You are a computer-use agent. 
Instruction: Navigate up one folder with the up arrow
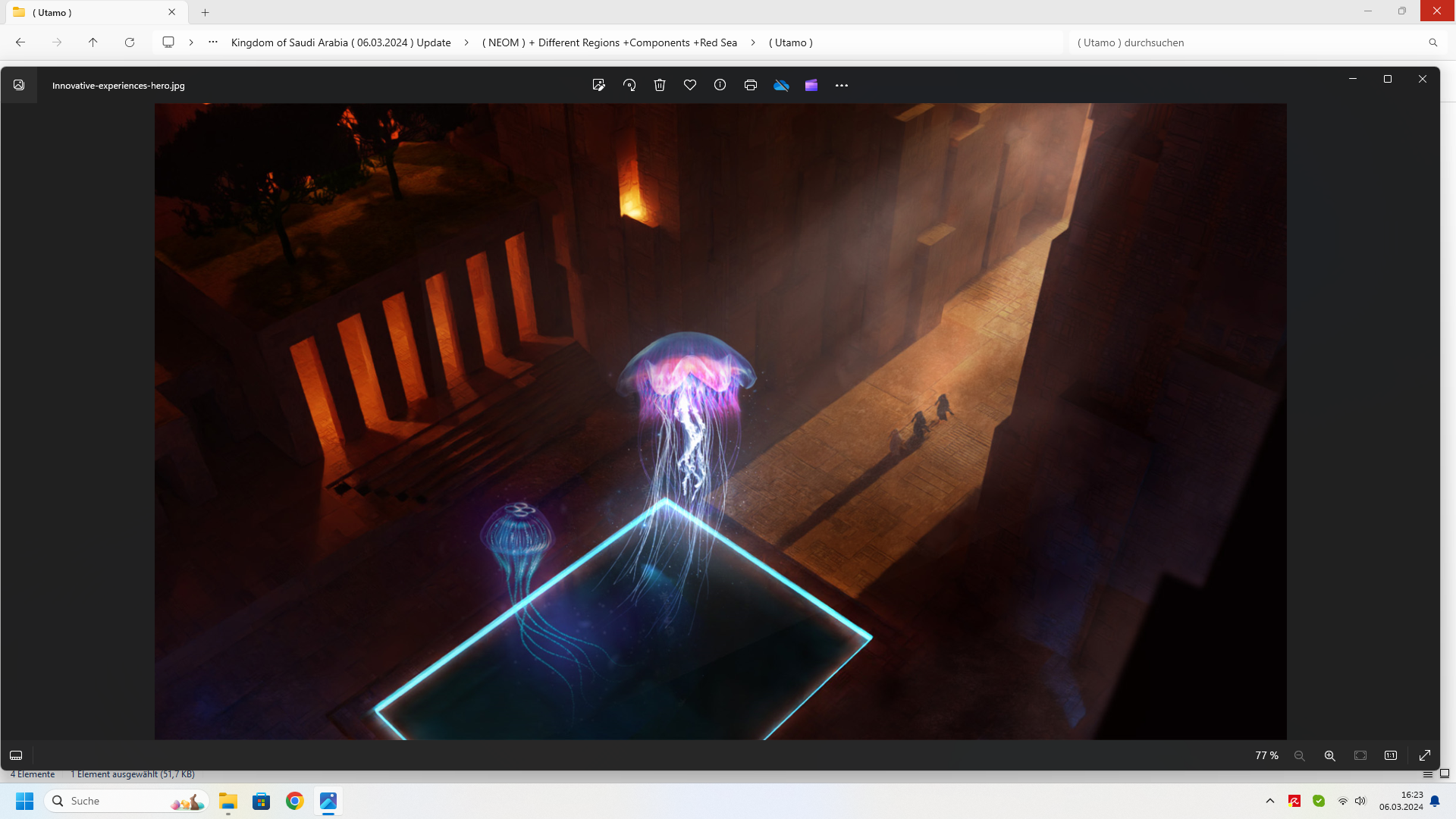93,42
